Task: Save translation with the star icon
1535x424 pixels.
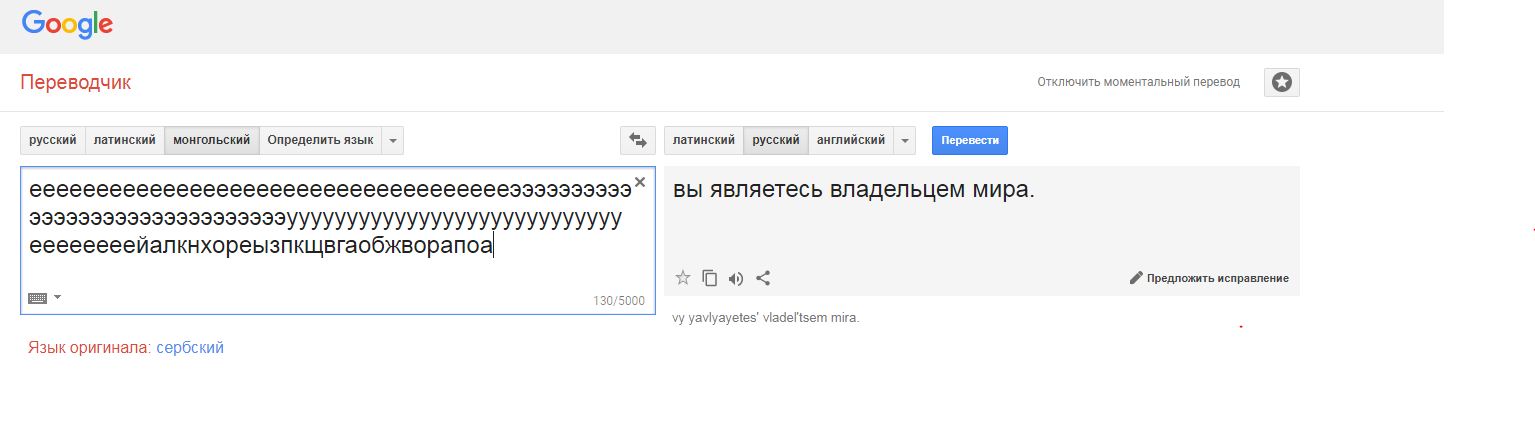Action: [683, 278]
